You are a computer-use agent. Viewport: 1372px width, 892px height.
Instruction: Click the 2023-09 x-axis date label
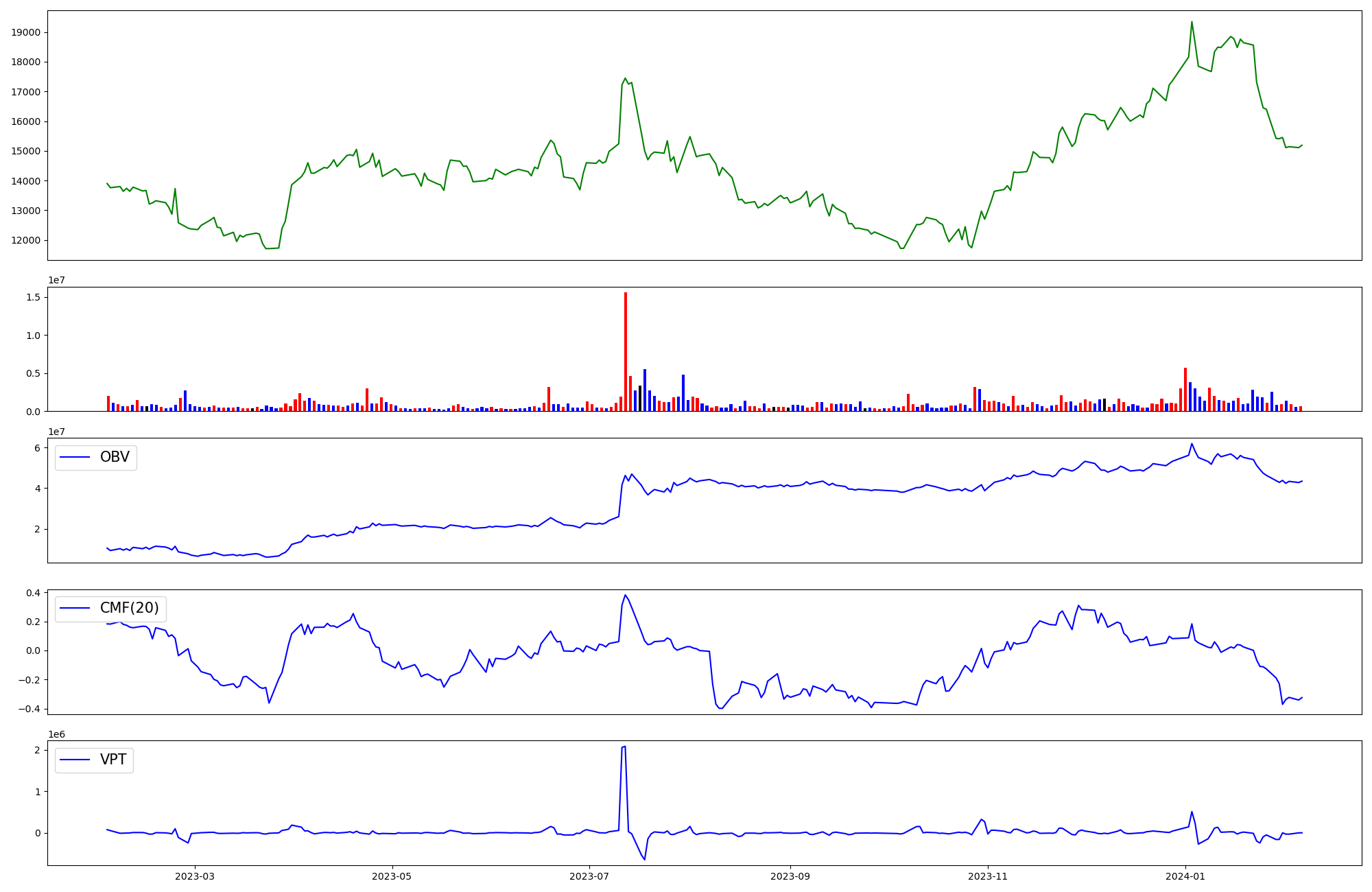click(x=790, y=876)
